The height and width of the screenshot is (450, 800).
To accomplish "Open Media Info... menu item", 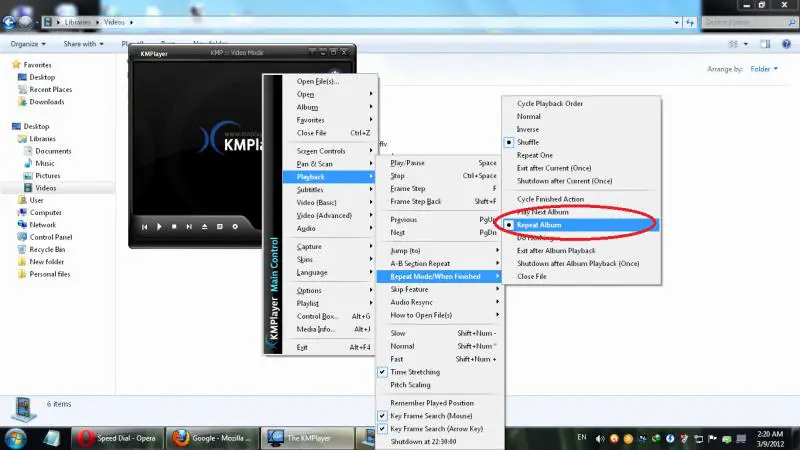I will (330, 329).
